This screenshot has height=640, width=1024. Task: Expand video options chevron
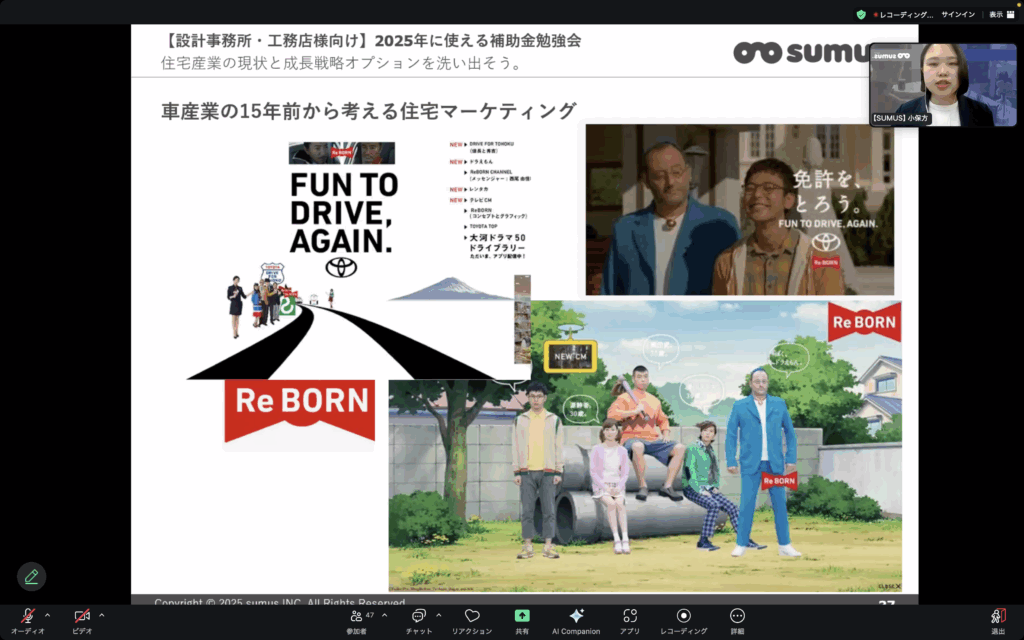tap(101, 615)
